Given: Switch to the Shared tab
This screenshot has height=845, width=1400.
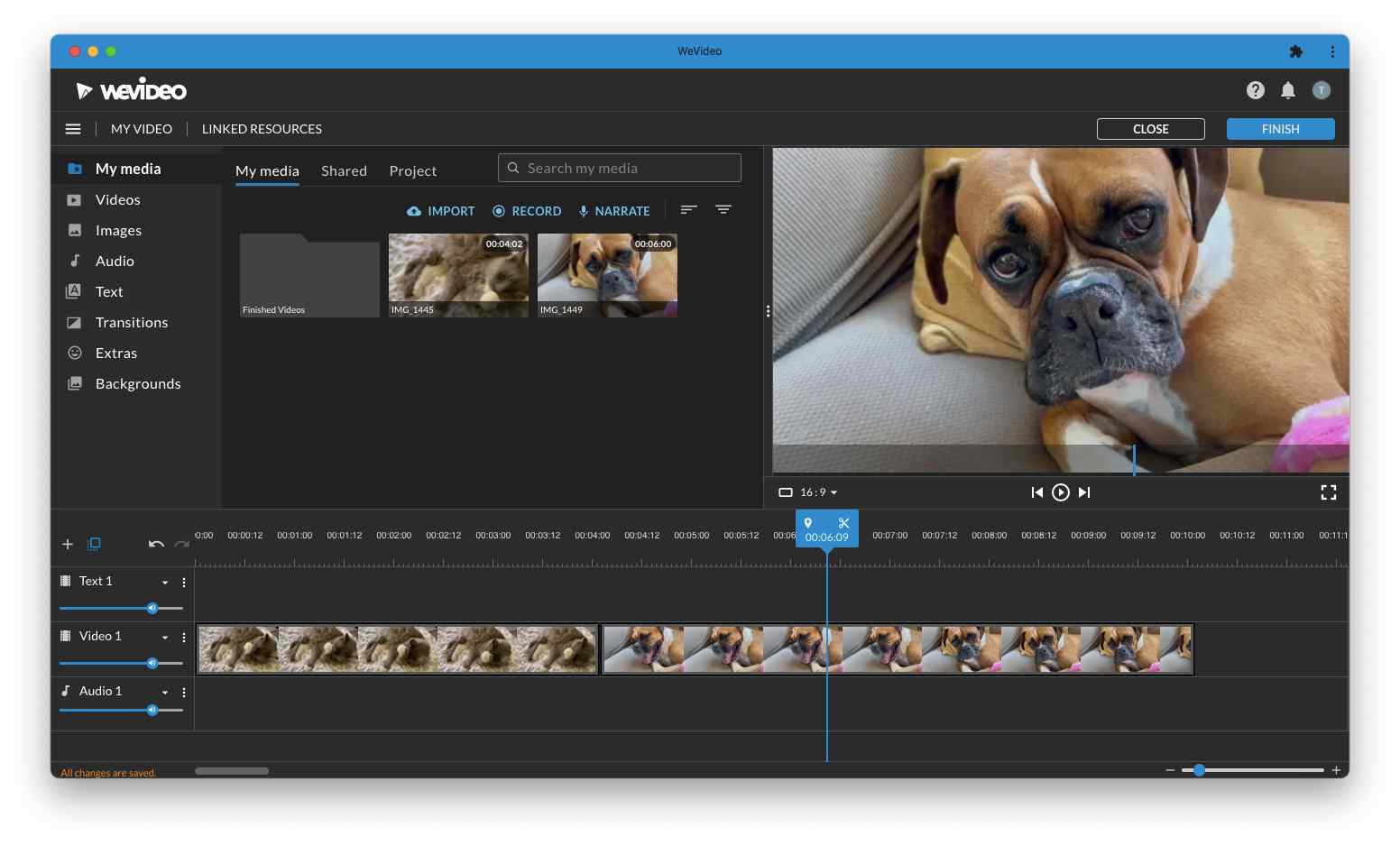Looking at the screenshot, I should coord(344,170).
